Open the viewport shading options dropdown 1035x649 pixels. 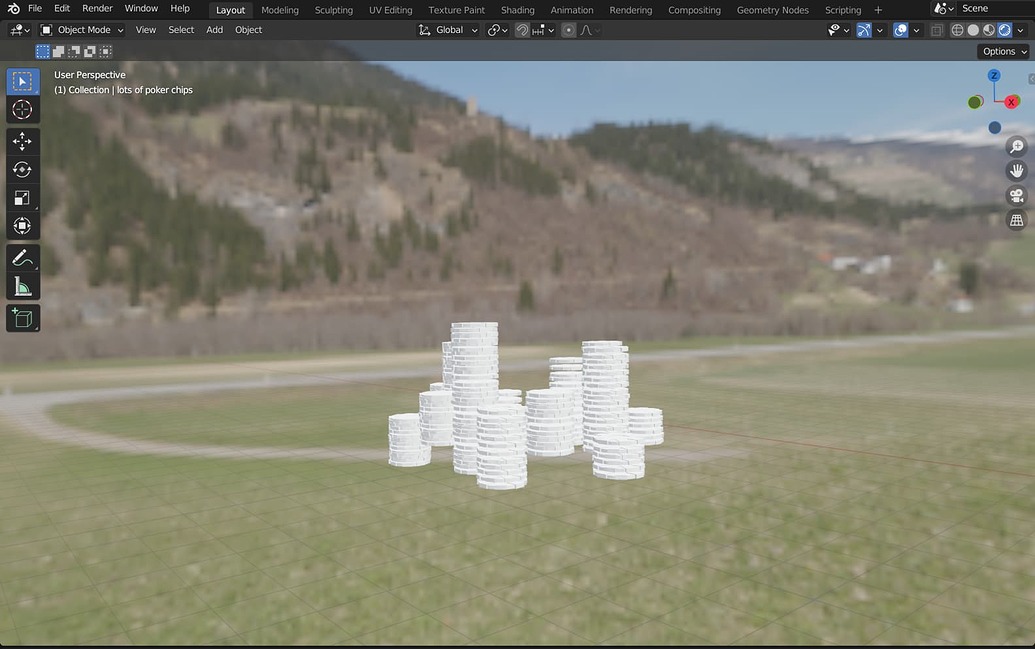(1020, 30)
